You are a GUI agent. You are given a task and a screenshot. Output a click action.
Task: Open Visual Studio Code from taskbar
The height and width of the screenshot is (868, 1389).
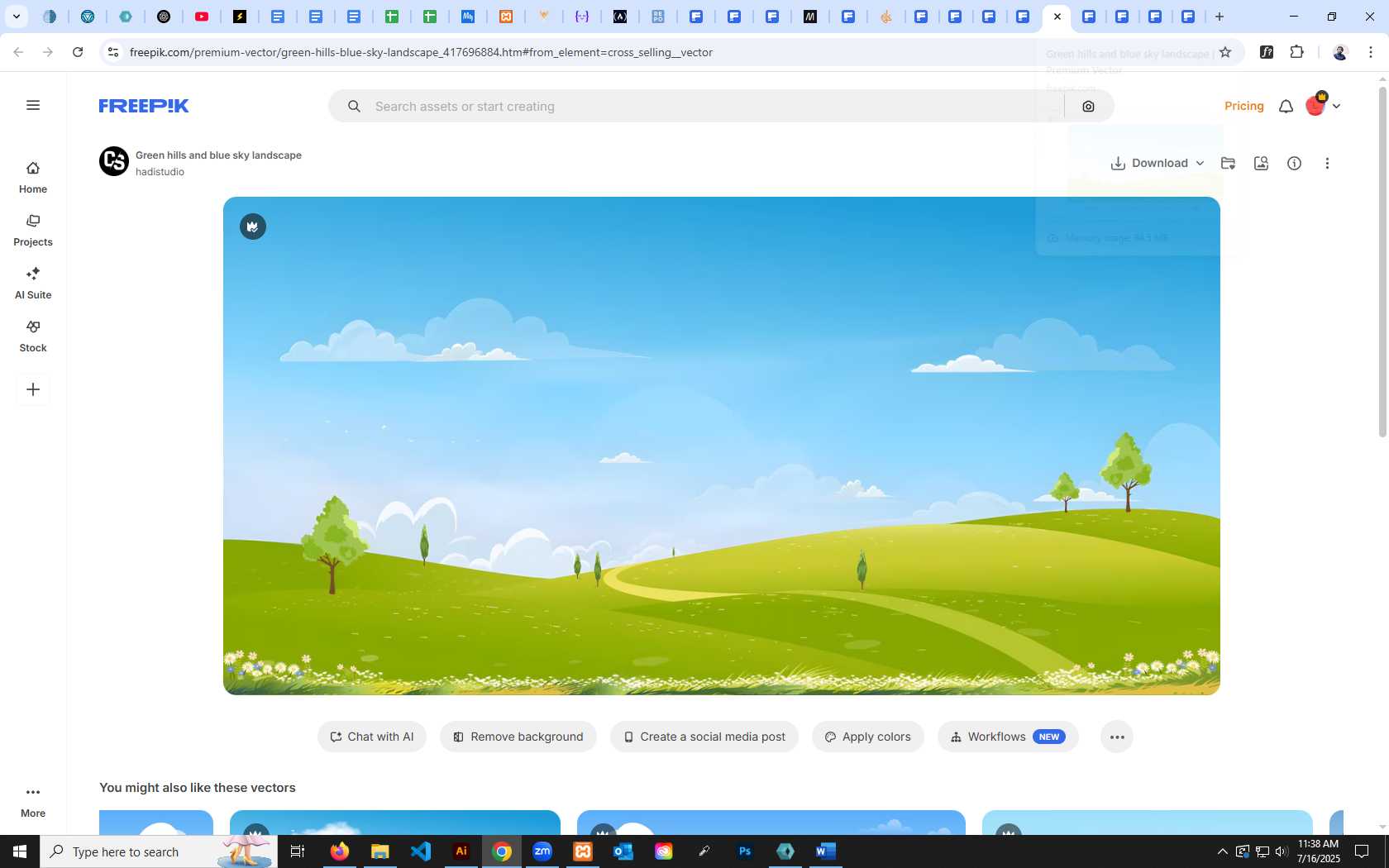pyautogui.click(x=421, y=851)
